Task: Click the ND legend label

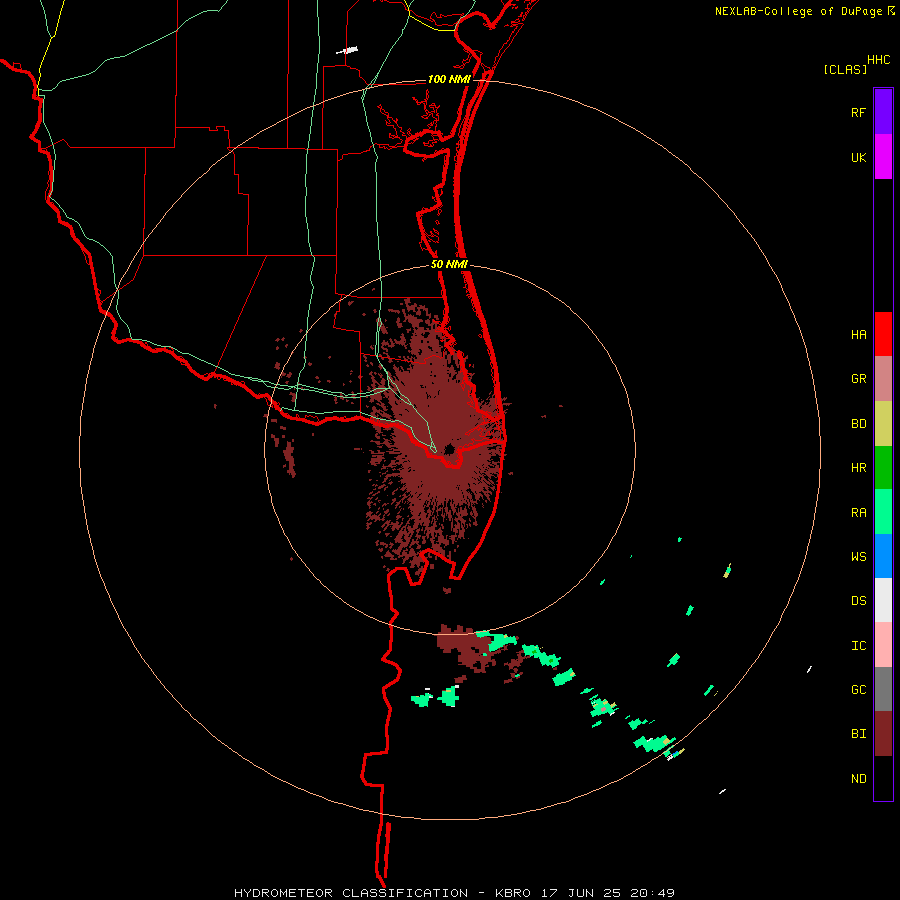Action: coord(859,779)
